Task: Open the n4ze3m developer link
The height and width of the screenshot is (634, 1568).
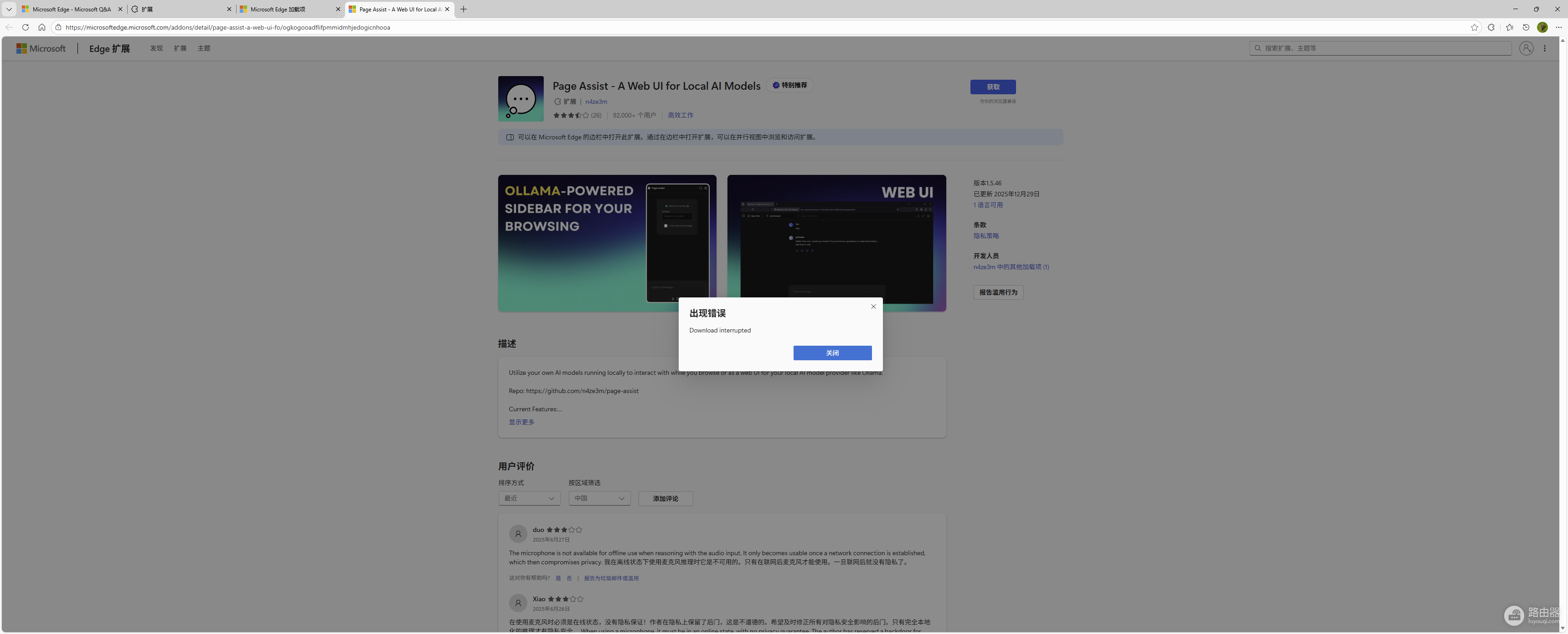Action: [x=596, y=102]
